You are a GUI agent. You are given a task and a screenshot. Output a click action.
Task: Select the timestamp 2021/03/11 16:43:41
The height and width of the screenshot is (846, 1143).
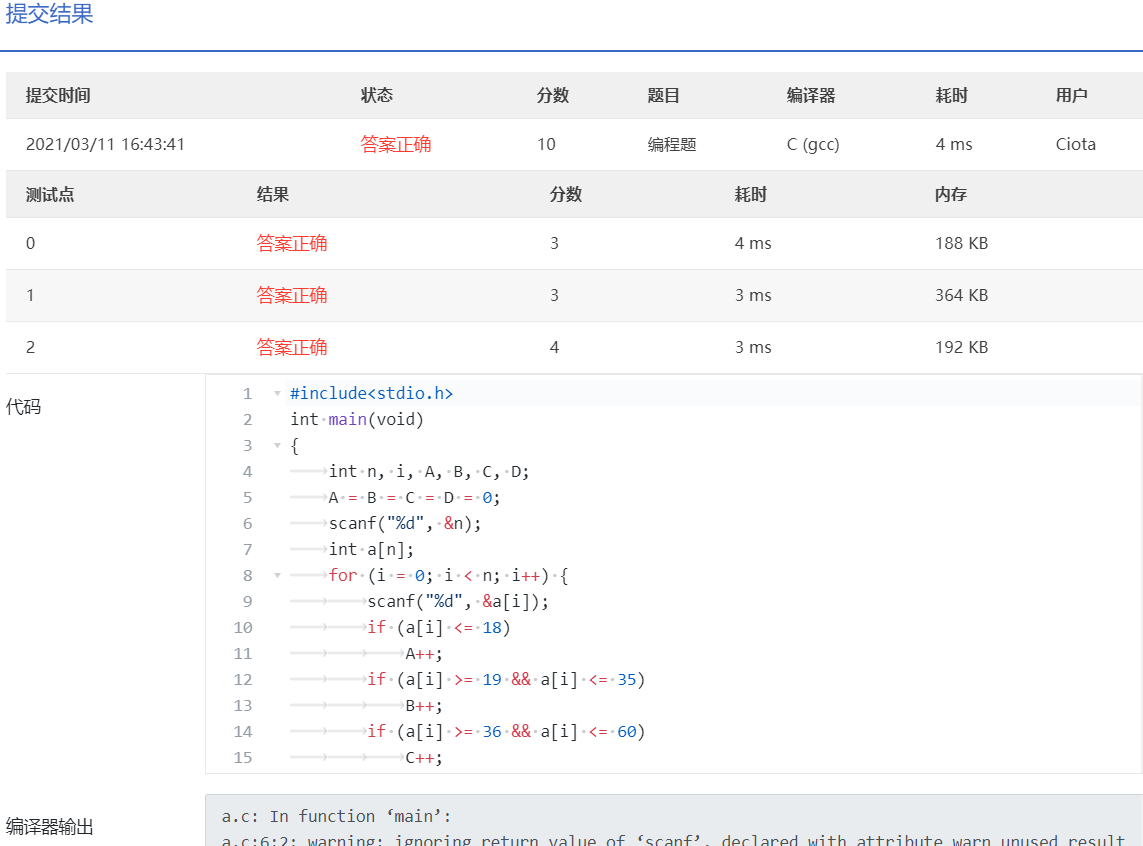click(x=105, y=144)
